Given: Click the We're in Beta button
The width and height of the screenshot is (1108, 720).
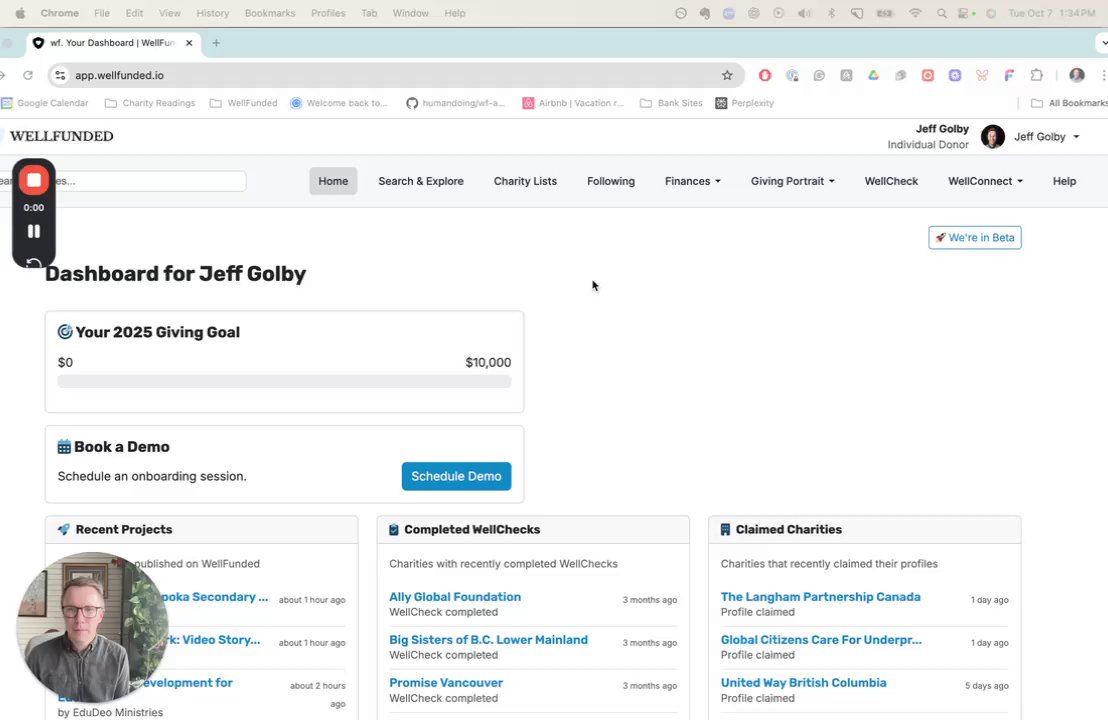Looking at the screenshot, I should [x=974, y=237].
